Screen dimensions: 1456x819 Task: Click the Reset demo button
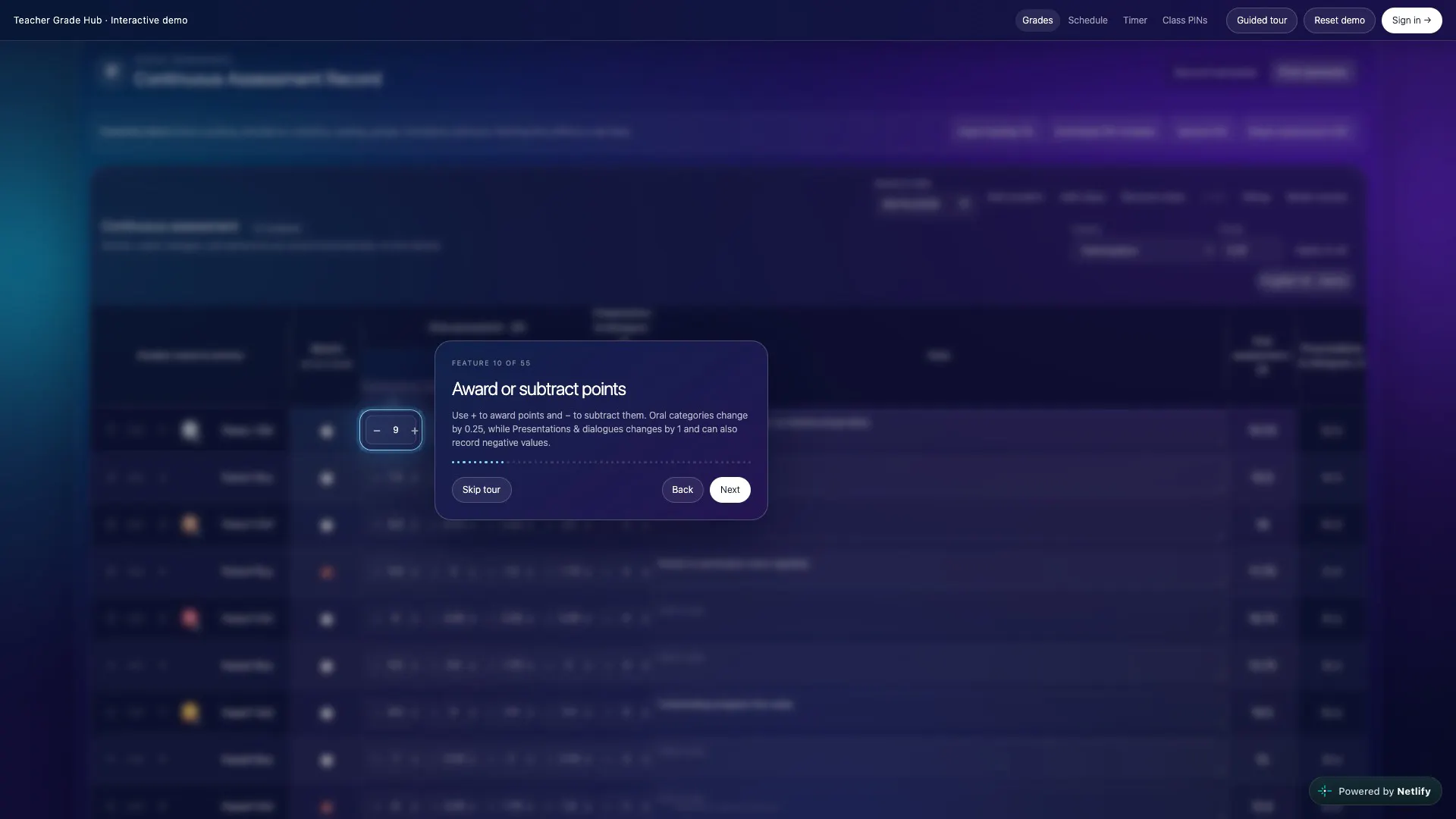(1338, 20)
